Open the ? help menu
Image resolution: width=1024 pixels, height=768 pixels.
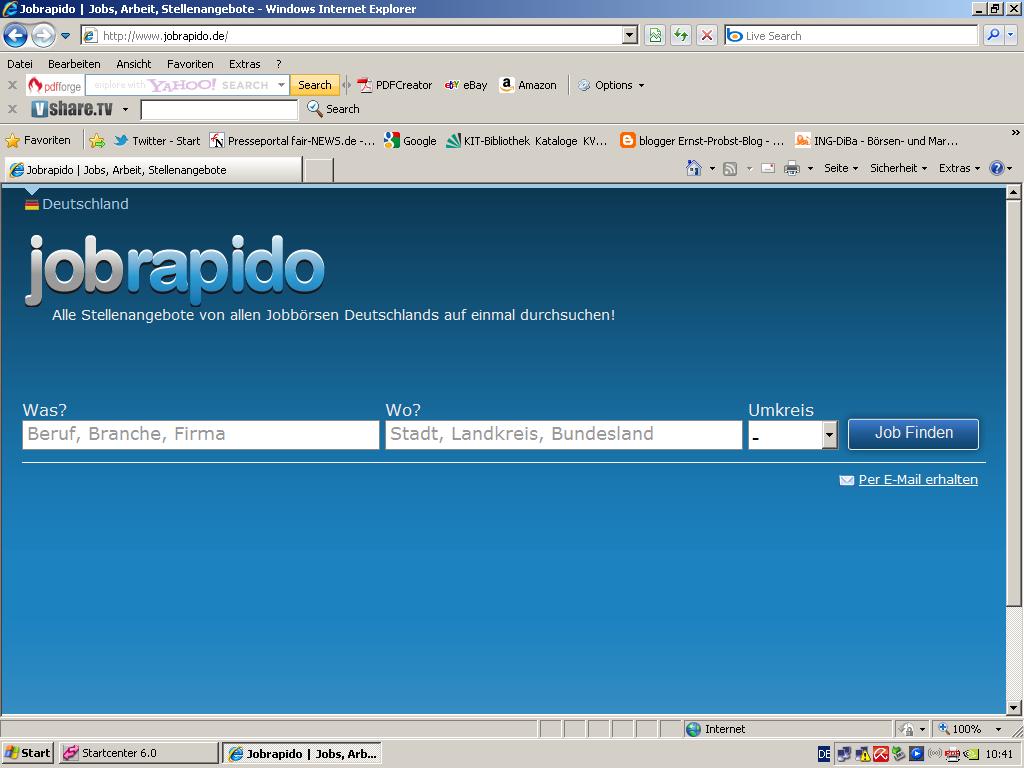click(279, 64)
